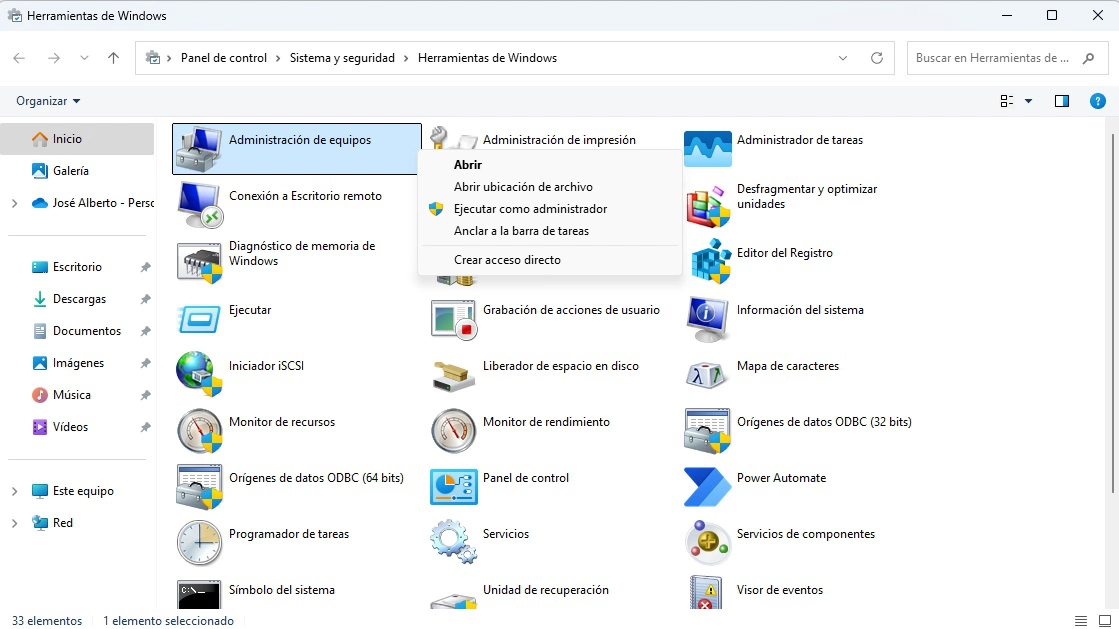Viewport: 1119px width, 629px height.
Task: Click the Back navigation arrow
Action: pyautogui.click(x=19, y=59)
